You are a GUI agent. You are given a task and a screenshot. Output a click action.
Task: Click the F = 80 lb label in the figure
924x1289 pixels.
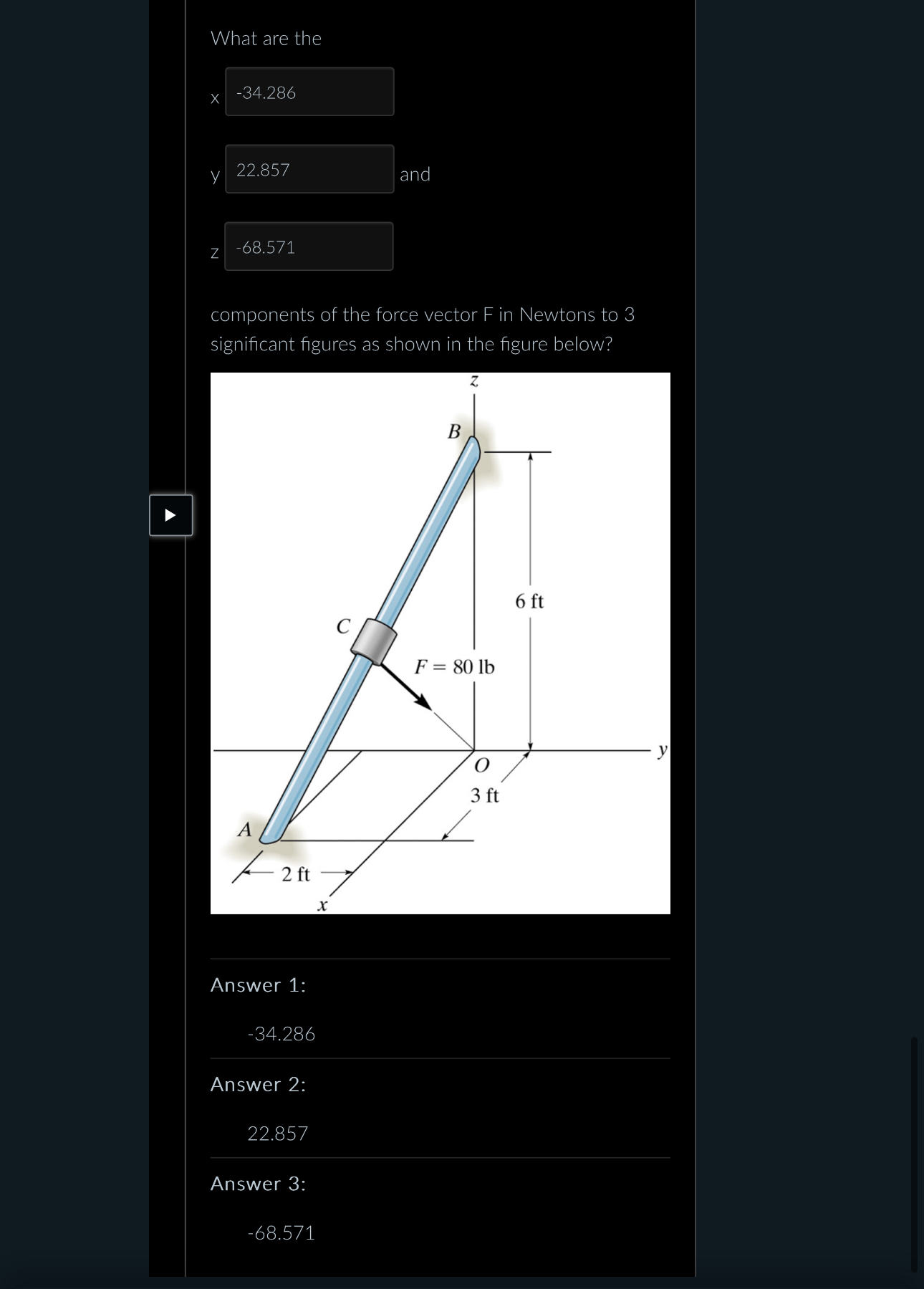point(454,668)
